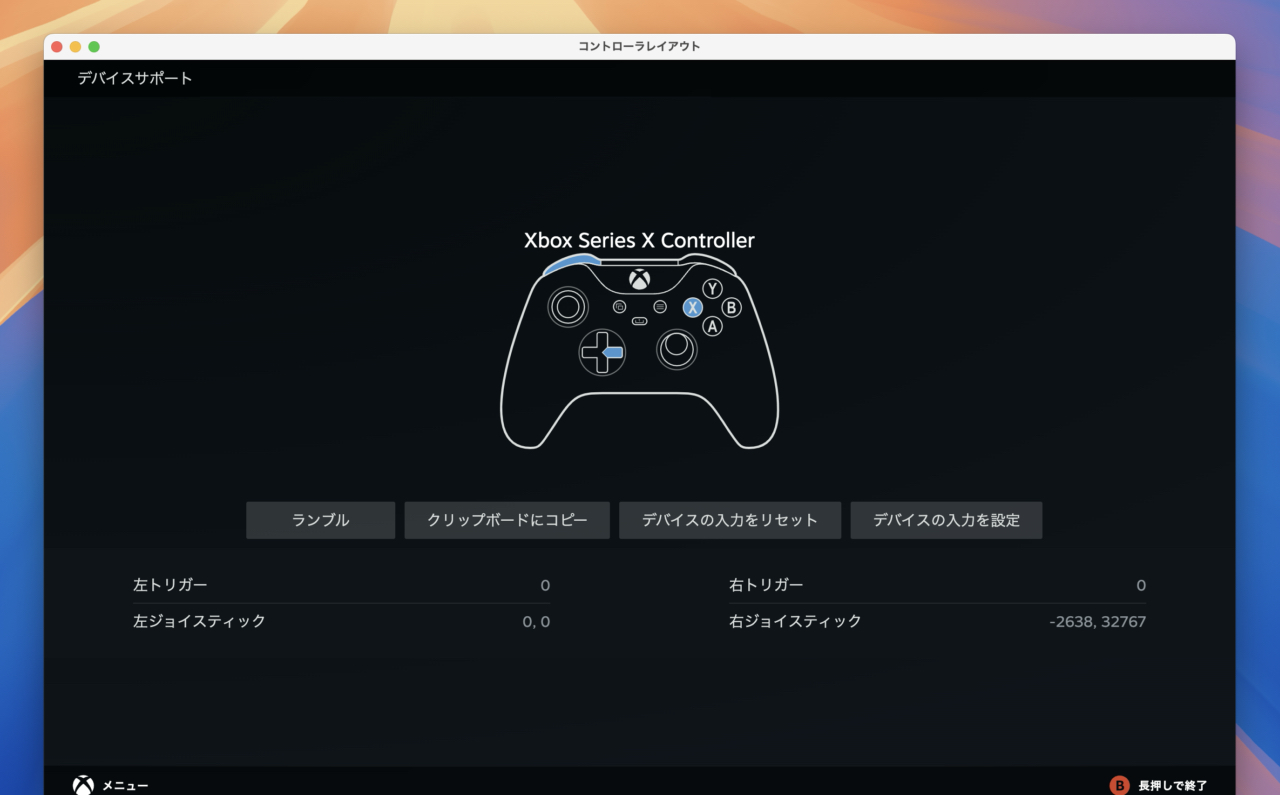This screenshot has height=795, width=1280.
Task: Click the 左ジョイスティック label
Action: 199,621
